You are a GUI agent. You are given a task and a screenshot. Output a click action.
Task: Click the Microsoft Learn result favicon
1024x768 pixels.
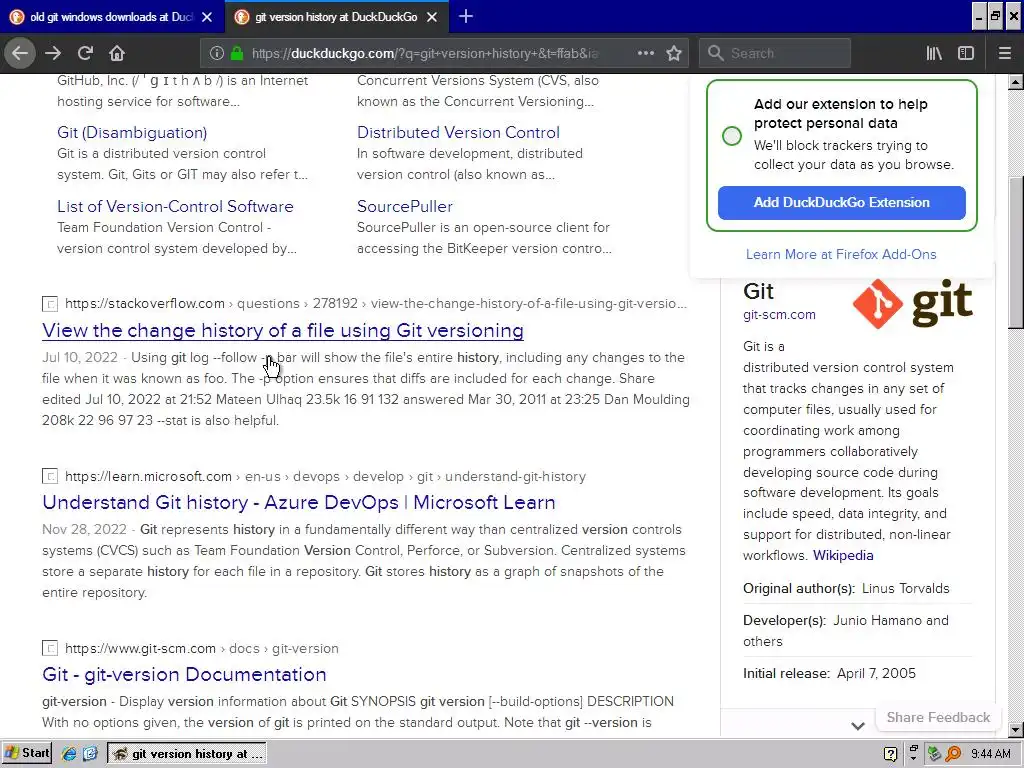(x=50, y=476)
